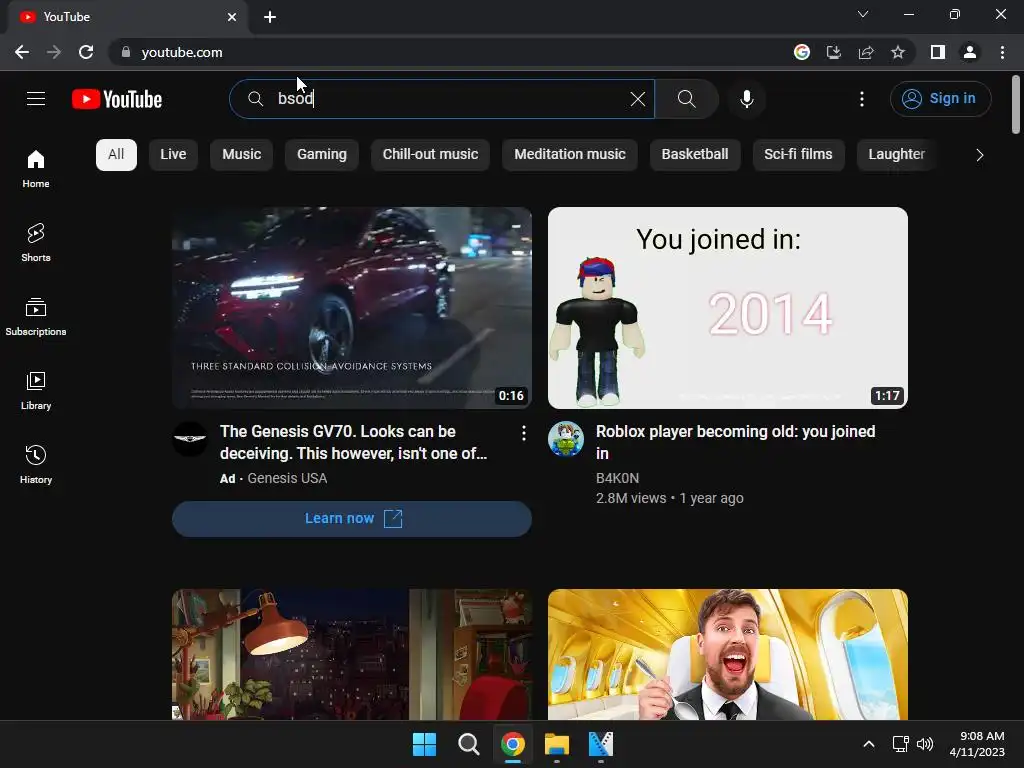Click the Google icon in address bar
Image resolution: width=1024 pixels, height=768 pixels.
click(802, 52)
